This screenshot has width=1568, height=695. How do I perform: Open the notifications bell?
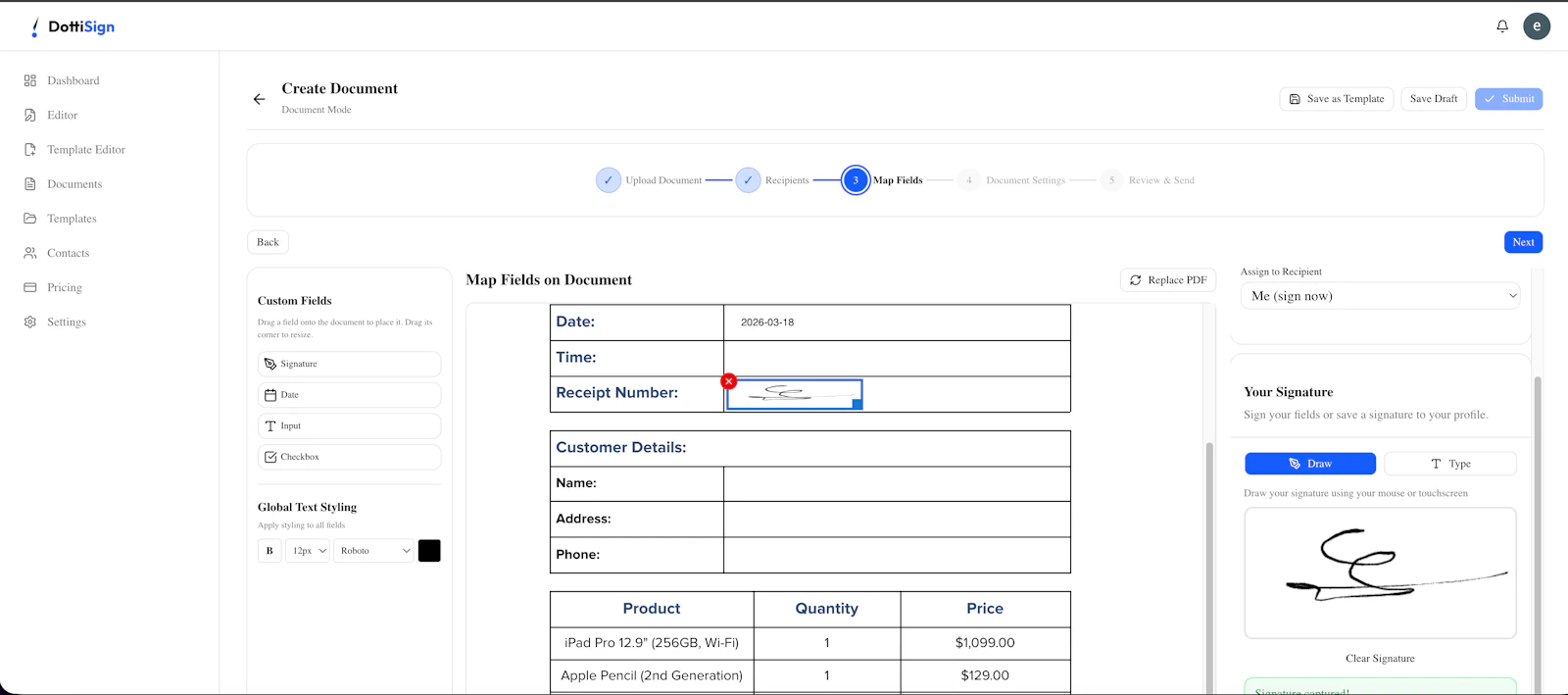[x=1502, y=26]
